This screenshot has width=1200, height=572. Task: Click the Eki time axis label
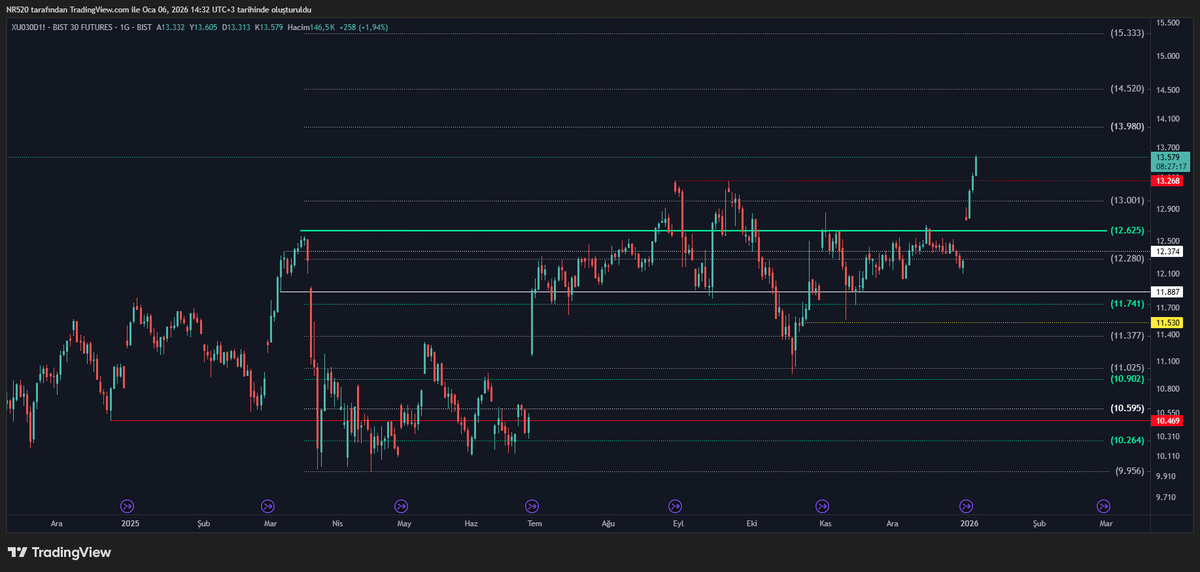tap(750, 523)
